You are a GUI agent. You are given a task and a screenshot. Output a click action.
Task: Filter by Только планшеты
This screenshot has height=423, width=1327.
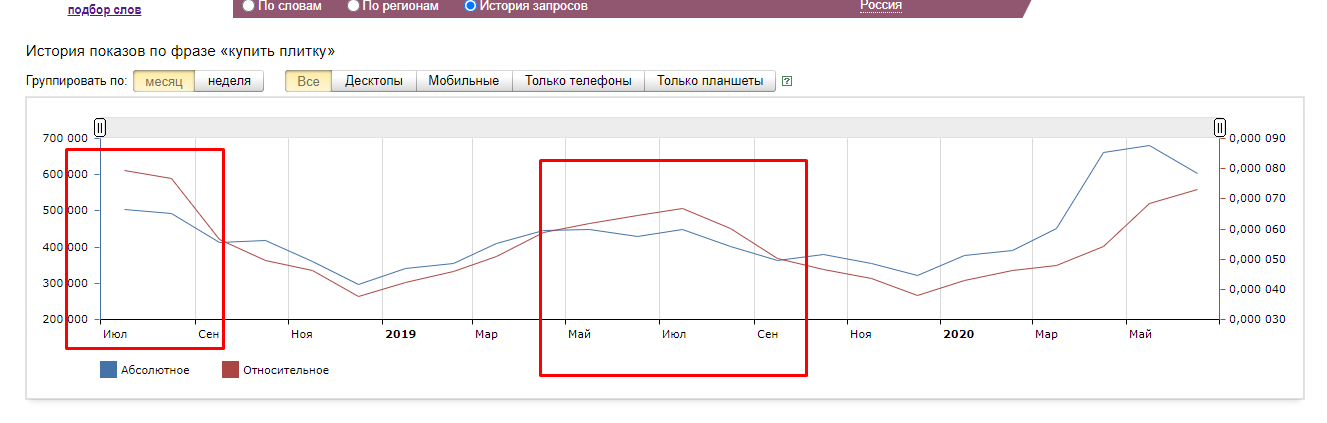pyautogui.click(x=710, y=81)
